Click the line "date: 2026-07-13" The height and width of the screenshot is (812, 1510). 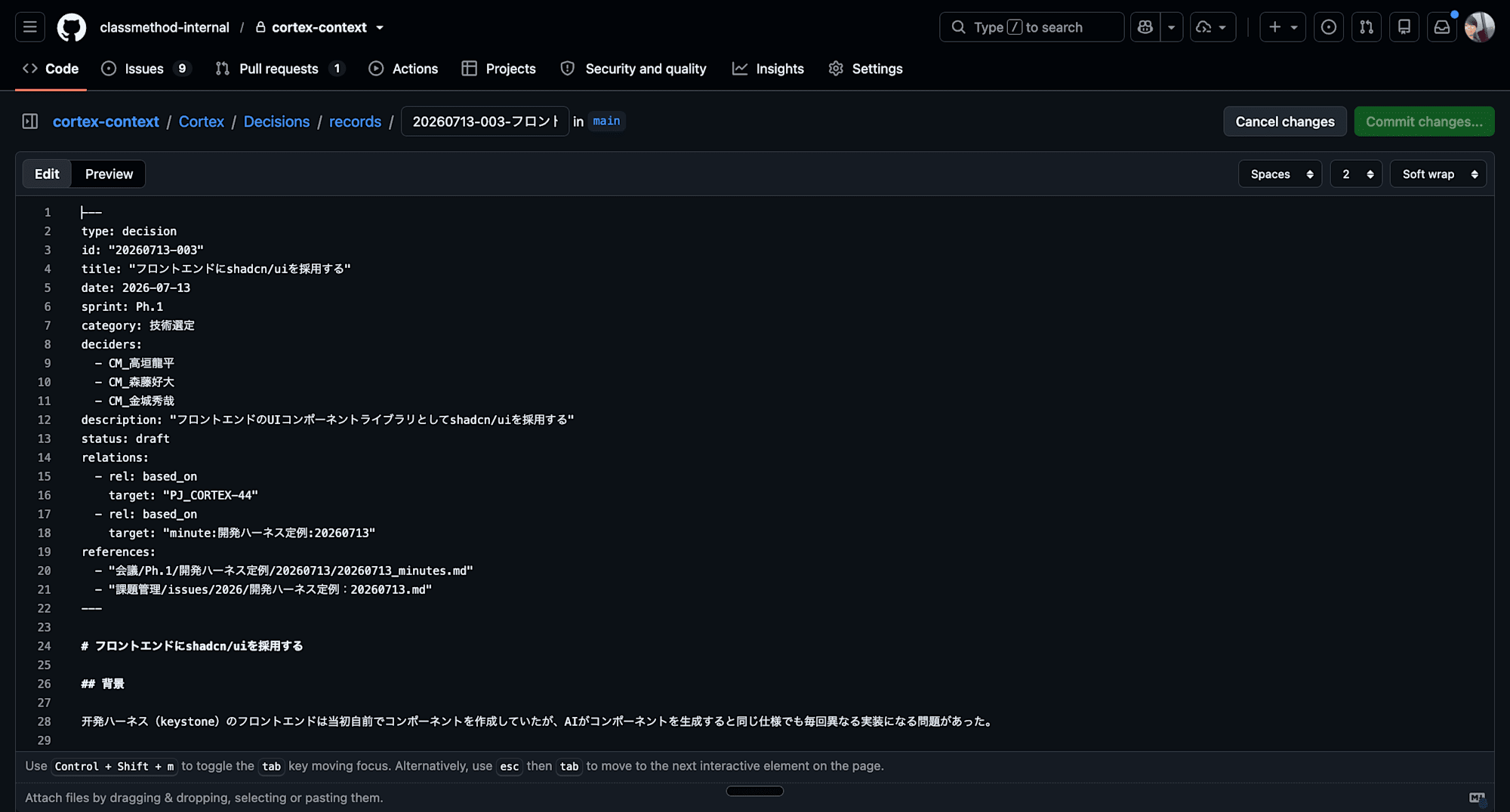[x=136, y=288]
